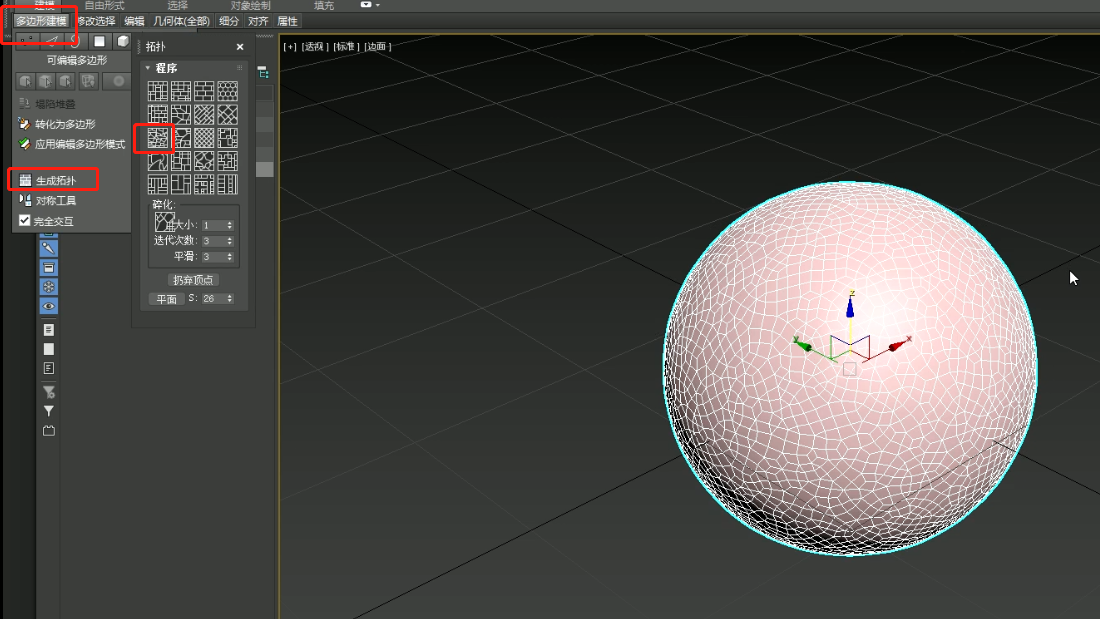Viewport: 1100px width, 619px height.
Task: Click the container box filter icon
Action: pyautogui.click(x=48, y=267)
